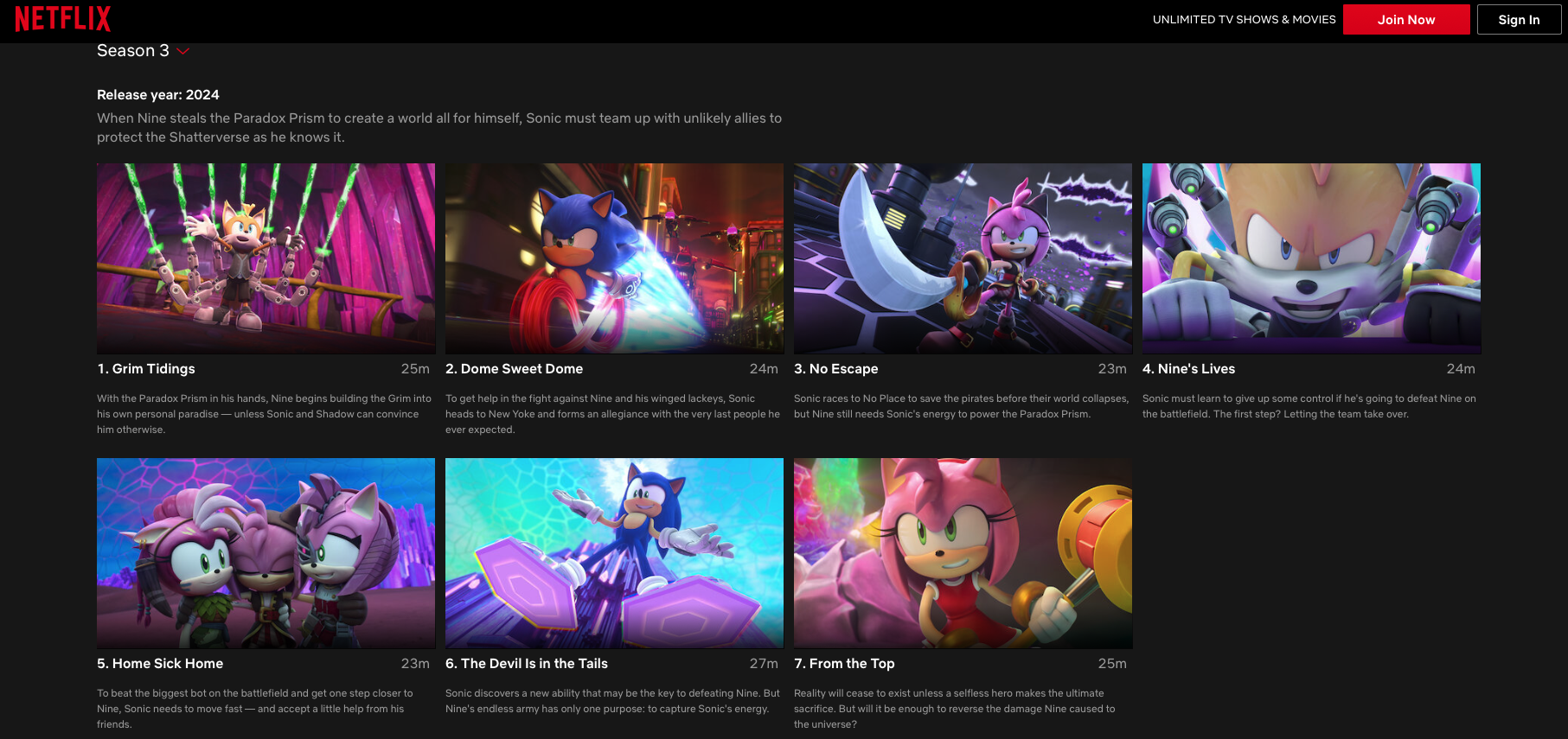Click the Grim Tidings episode description
Image resolution: width=1568 pixels, height=739 pixels.
[x=264, y=414]
